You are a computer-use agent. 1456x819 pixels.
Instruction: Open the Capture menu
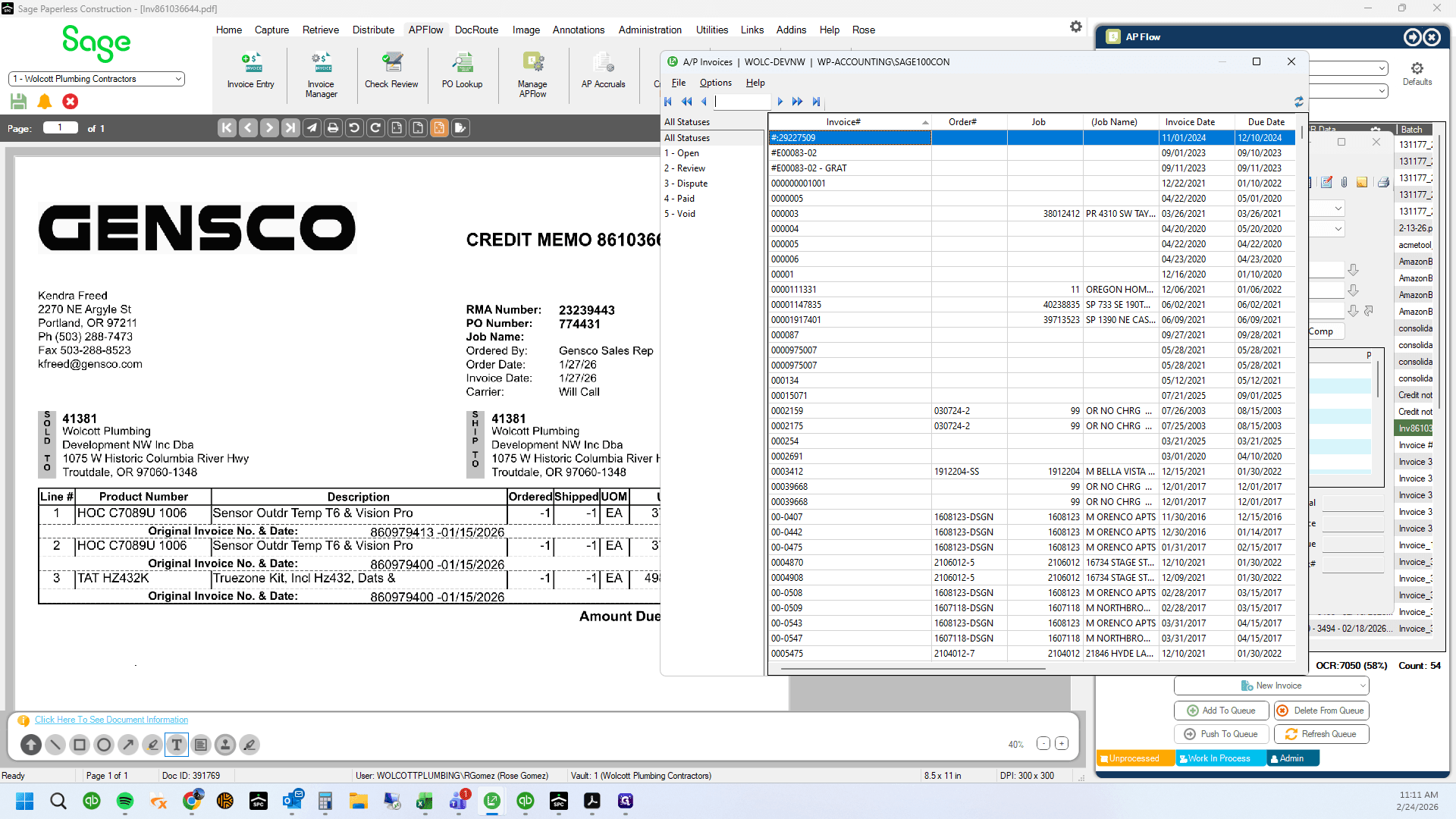click(271, 30)
